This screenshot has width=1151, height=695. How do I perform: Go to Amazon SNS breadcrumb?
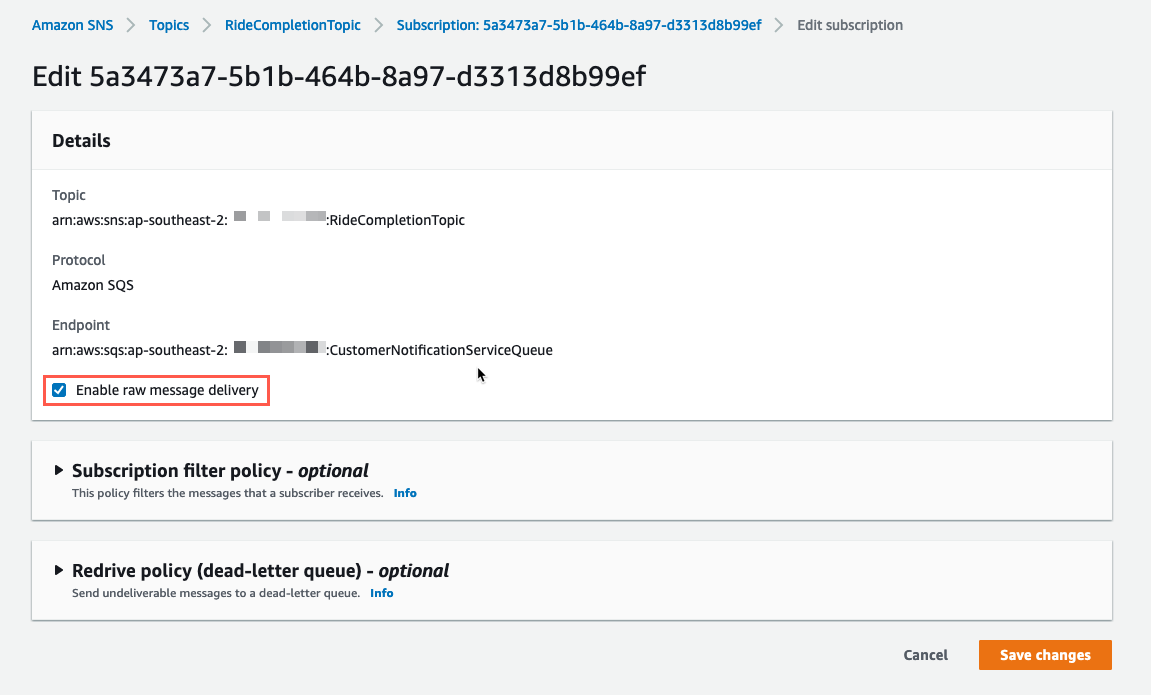click(73, 25)
